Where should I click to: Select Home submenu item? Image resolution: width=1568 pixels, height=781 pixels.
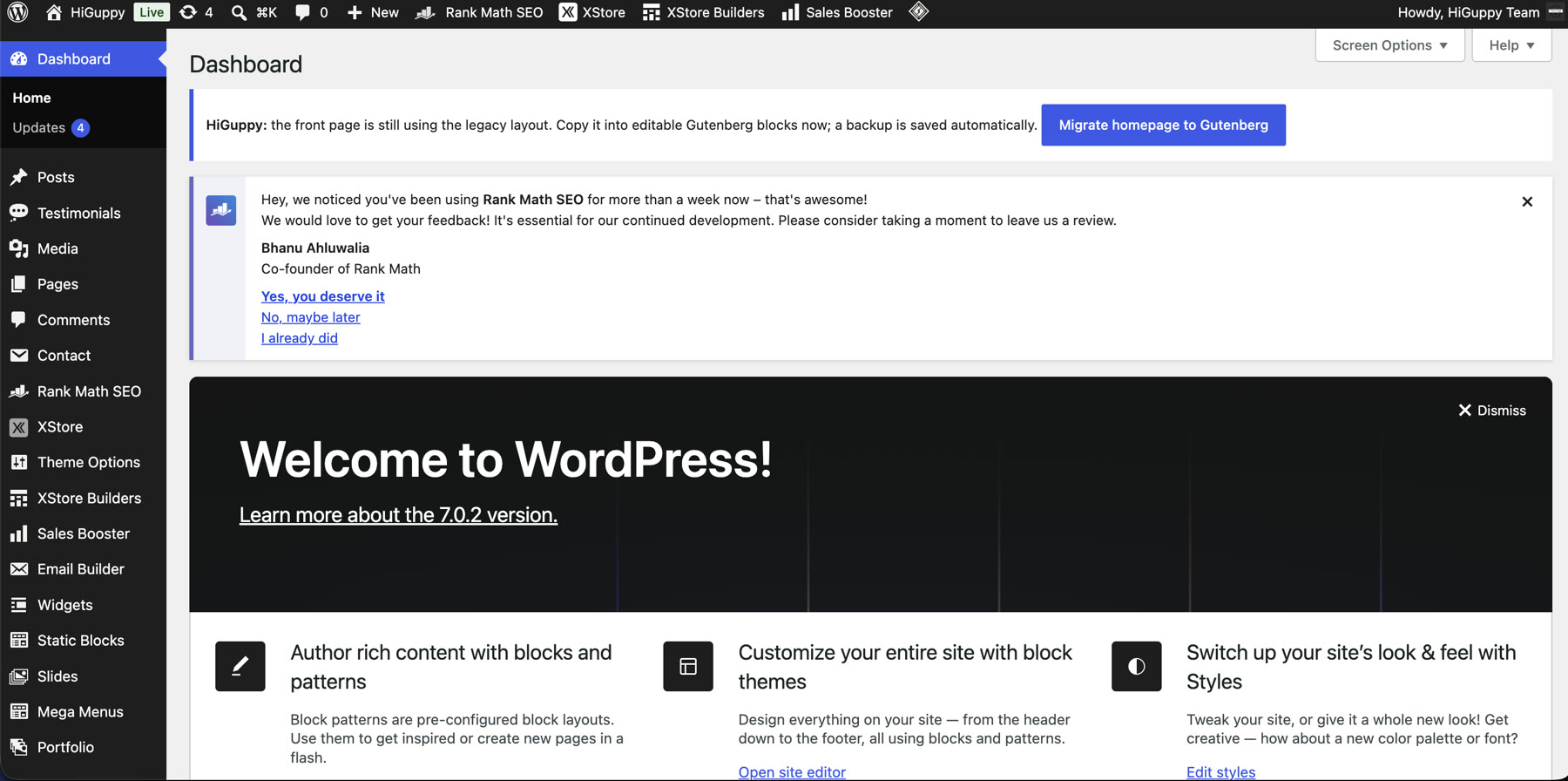coord(31,98)
